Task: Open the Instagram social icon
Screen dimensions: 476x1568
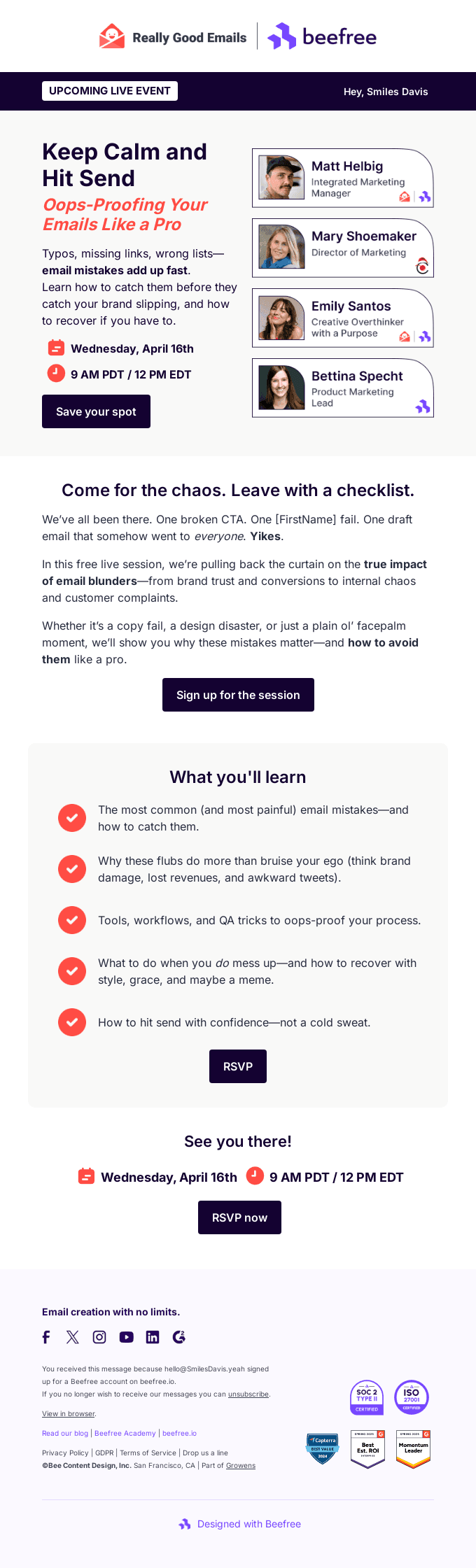Action: click(x=99, y=1337)
